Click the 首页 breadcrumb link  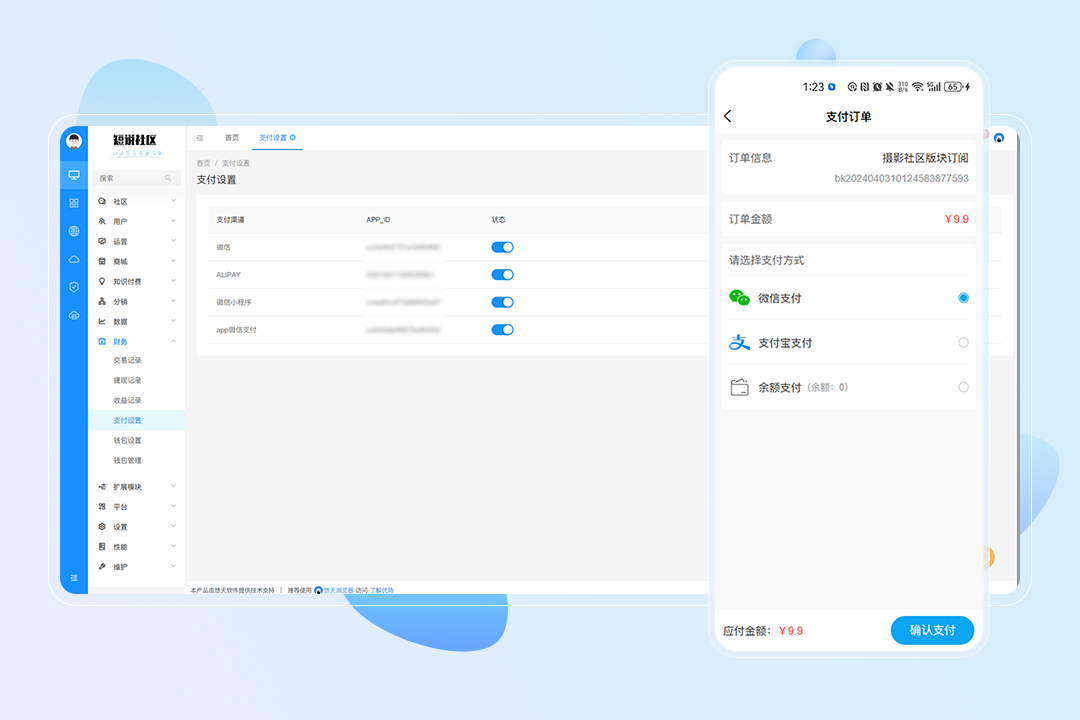coord(203,163)
